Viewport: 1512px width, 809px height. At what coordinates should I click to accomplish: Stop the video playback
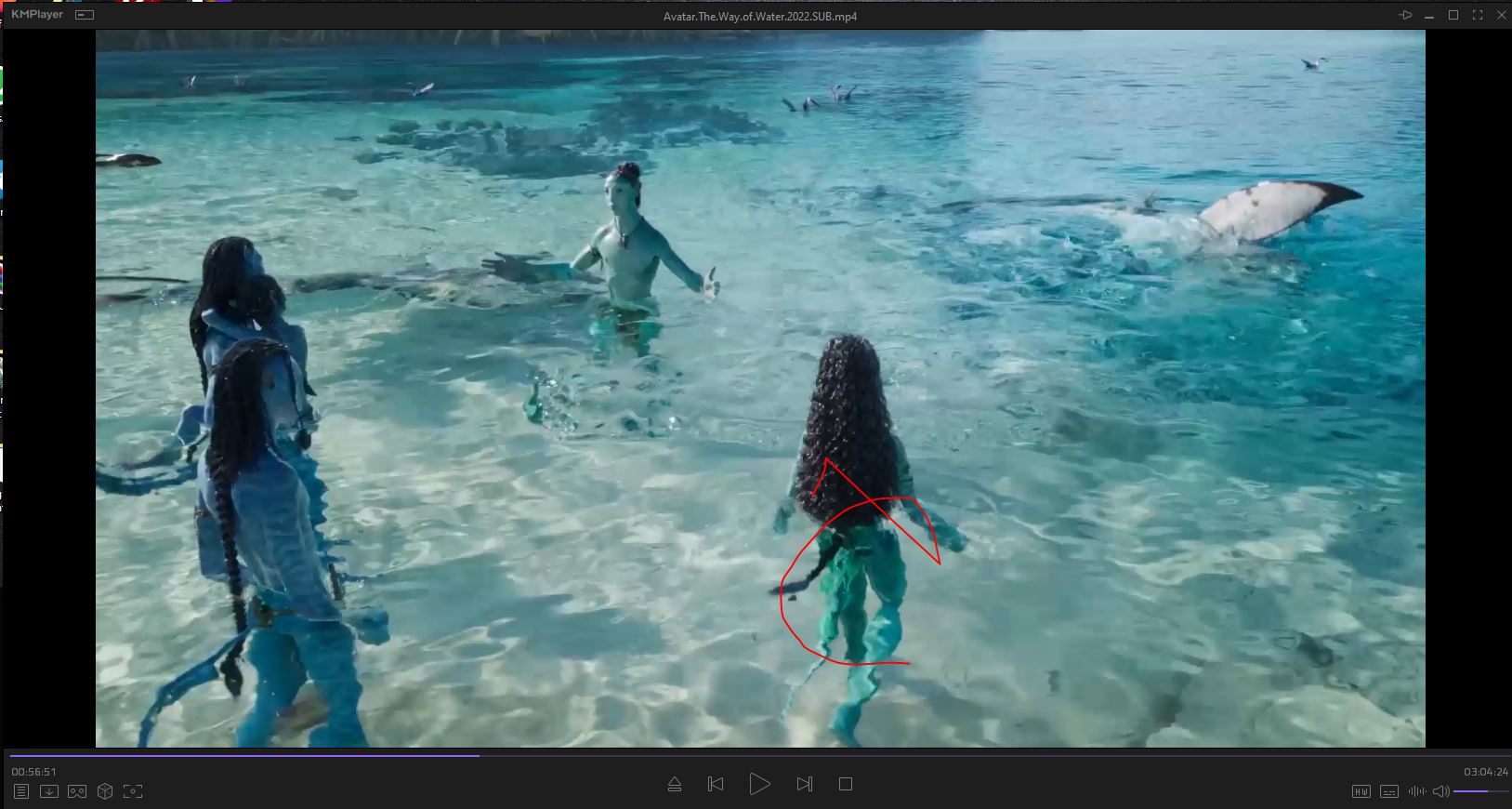click(x=846, y=784)
